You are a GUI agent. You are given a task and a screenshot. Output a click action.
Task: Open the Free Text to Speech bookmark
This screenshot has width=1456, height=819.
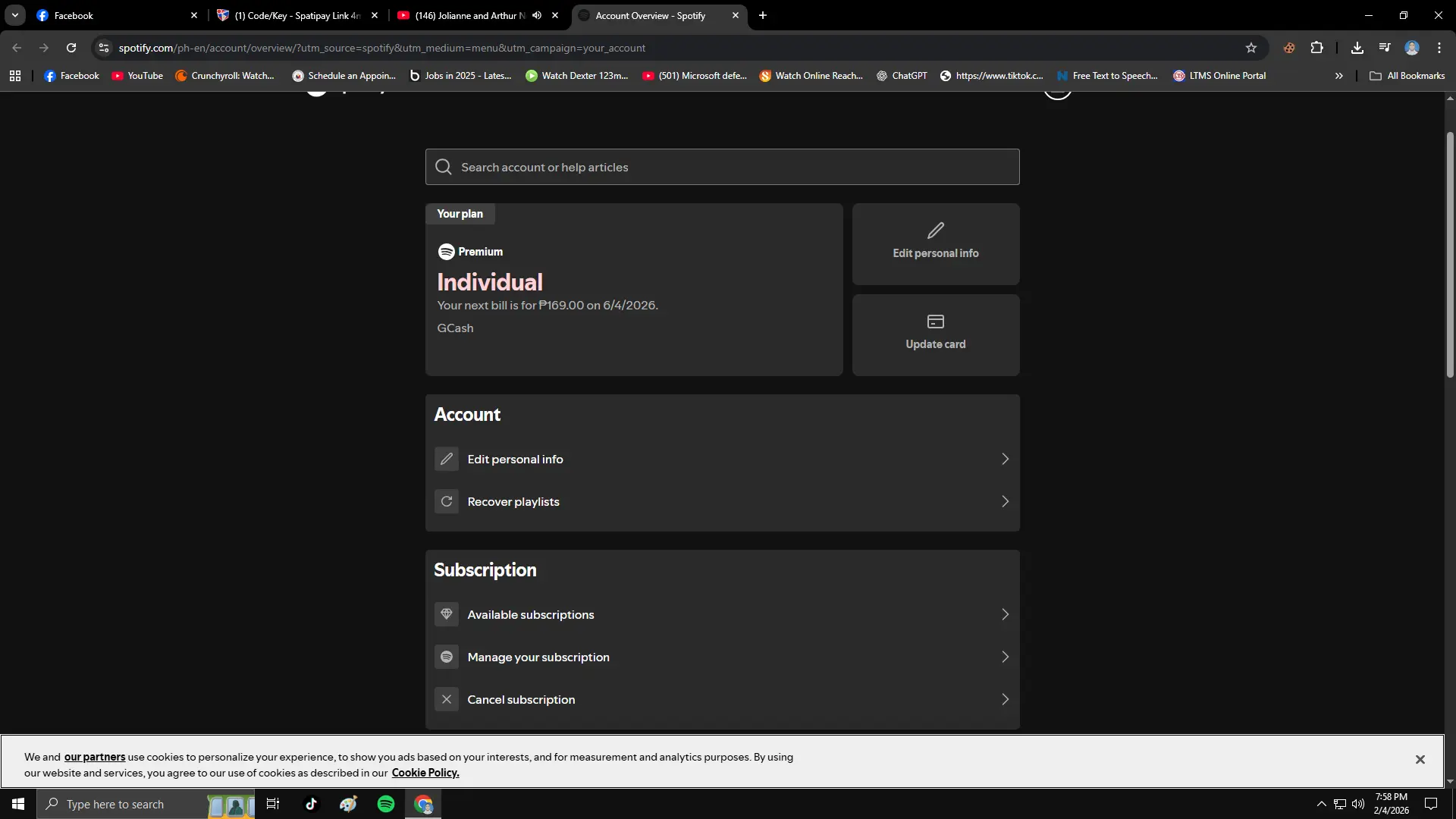1107,76
